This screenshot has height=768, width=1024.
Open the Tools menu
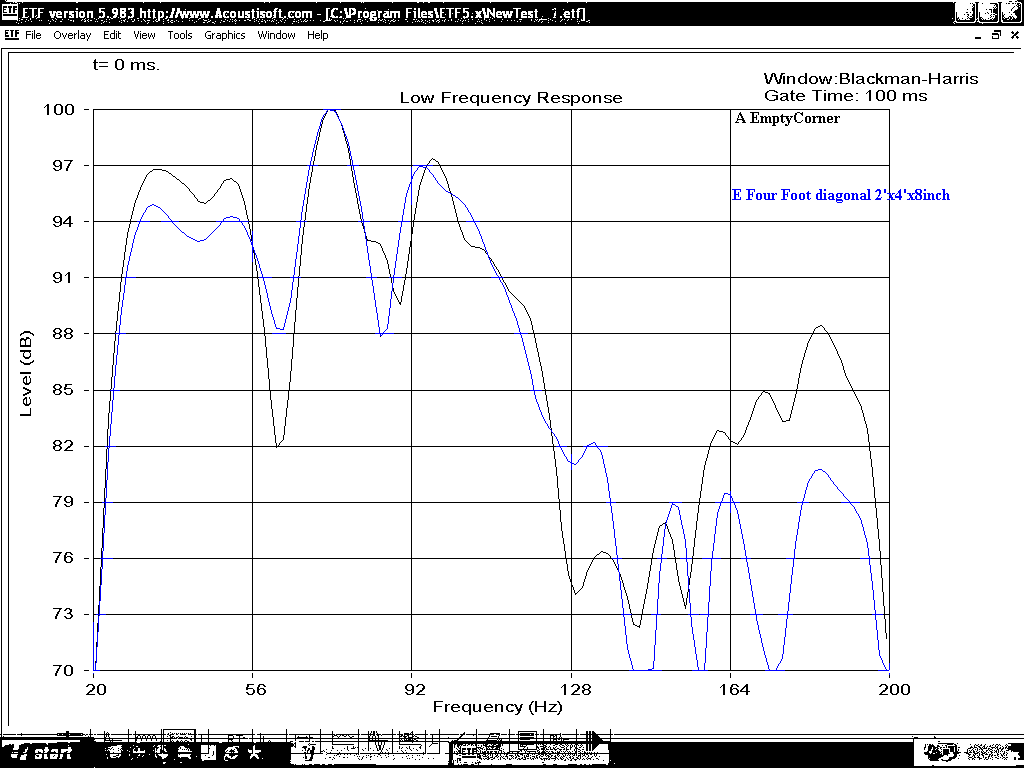pos(180,35)
